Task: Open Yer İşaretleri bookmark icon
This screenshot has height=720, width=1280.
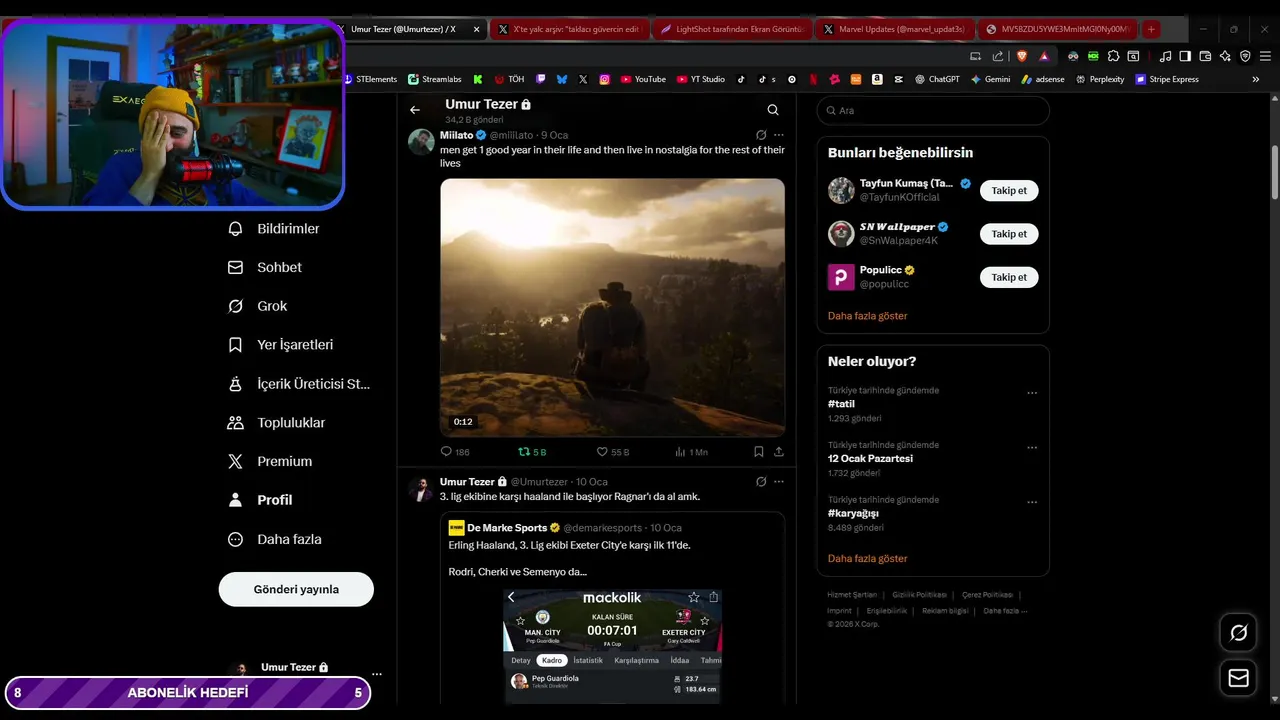Action: point(235,345)
